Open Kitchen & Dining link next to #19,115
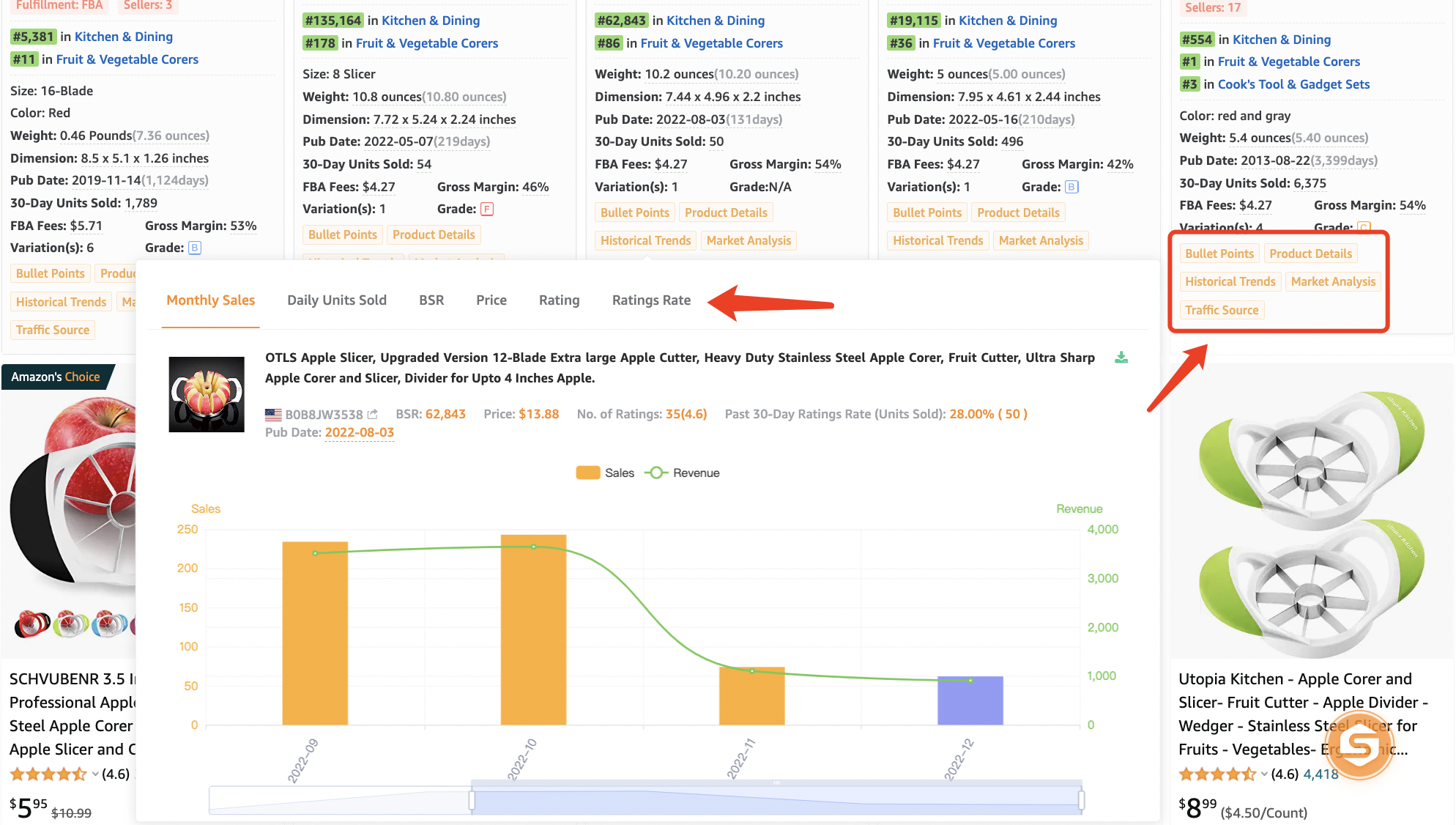 click(1008, 21)
